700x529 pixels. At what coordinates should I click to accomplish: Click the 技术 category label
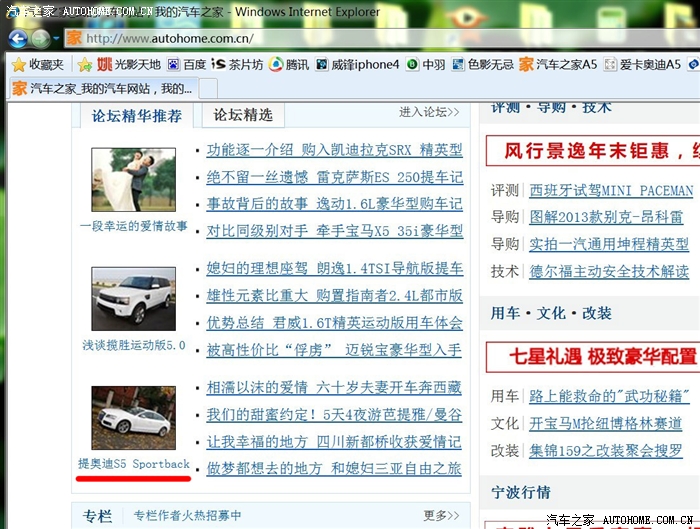tap(504, 271)
